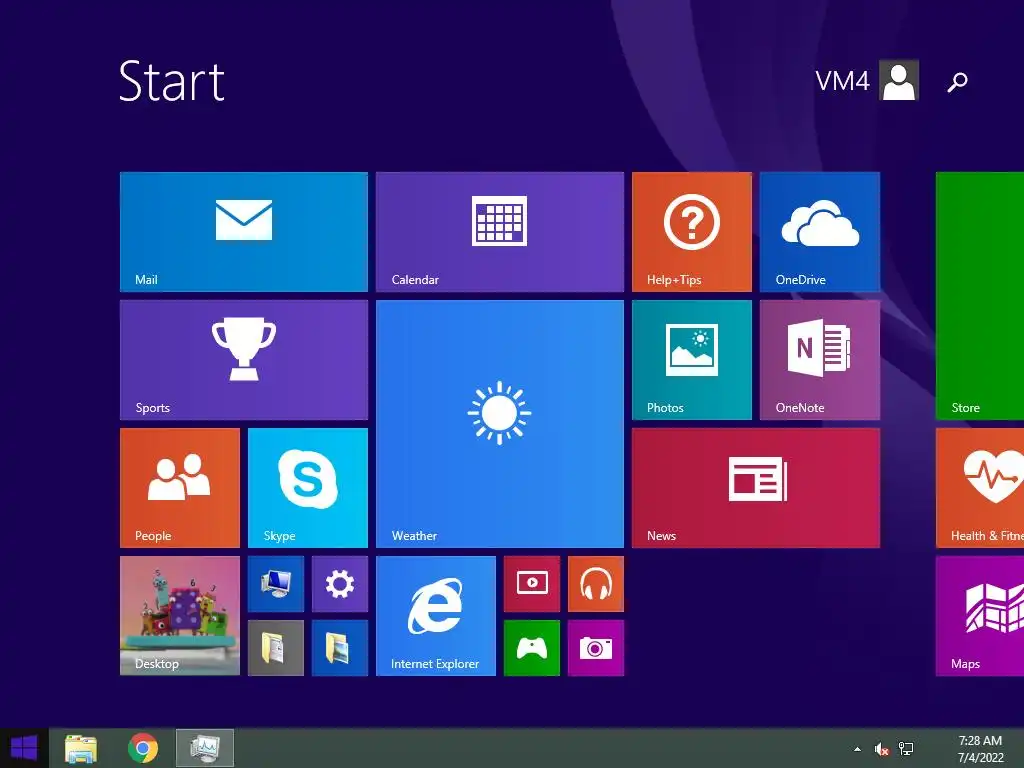Open the Desktop tile

(x=180, y=616)
